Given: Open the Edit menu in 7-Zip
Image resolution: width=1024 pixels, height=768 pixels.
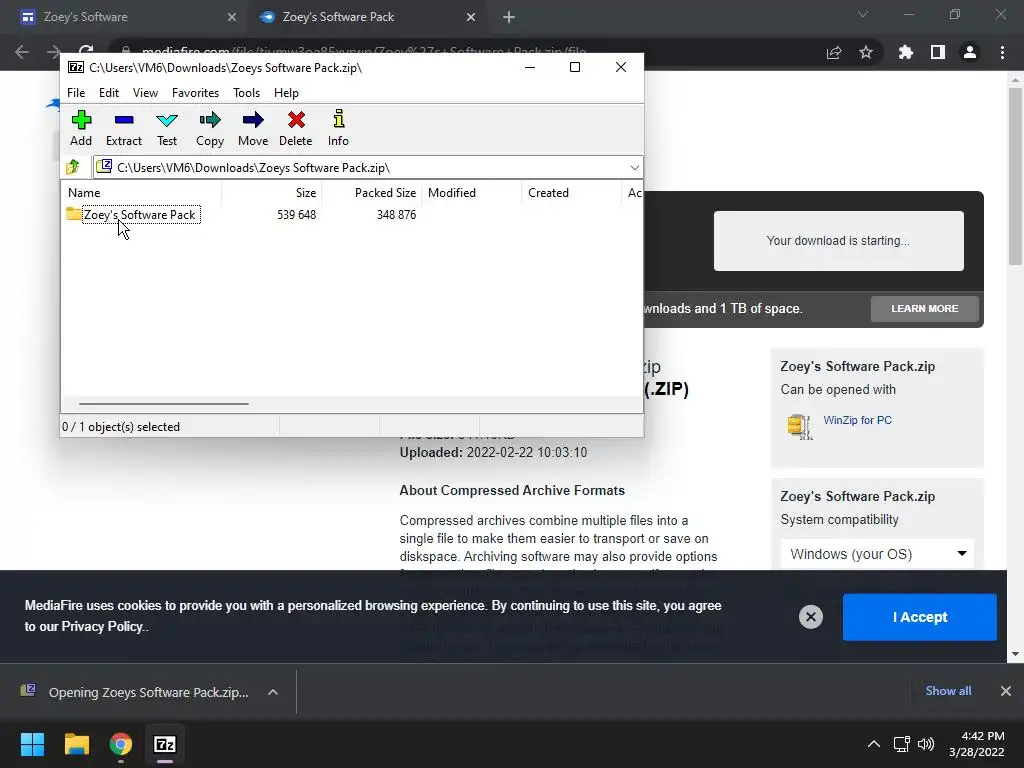Looking at the screenshot, I should point(108,93).
